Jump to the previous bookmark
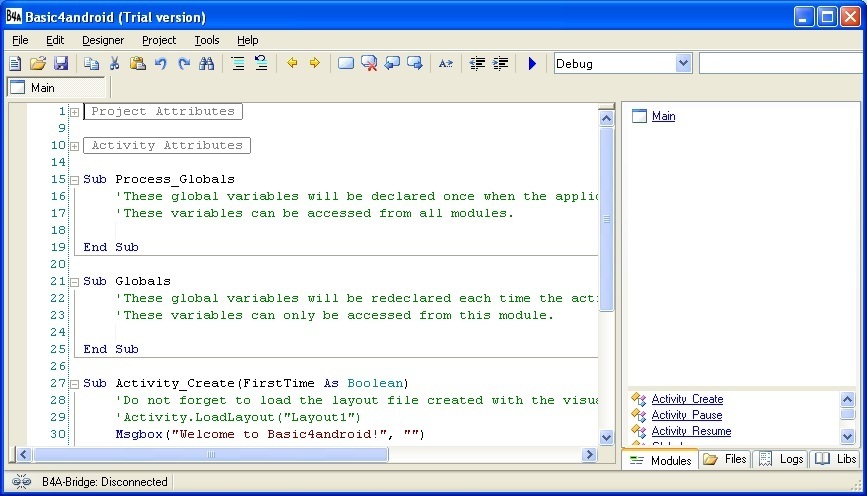This screenshot has width=867, height=496. tap(392, 64)
